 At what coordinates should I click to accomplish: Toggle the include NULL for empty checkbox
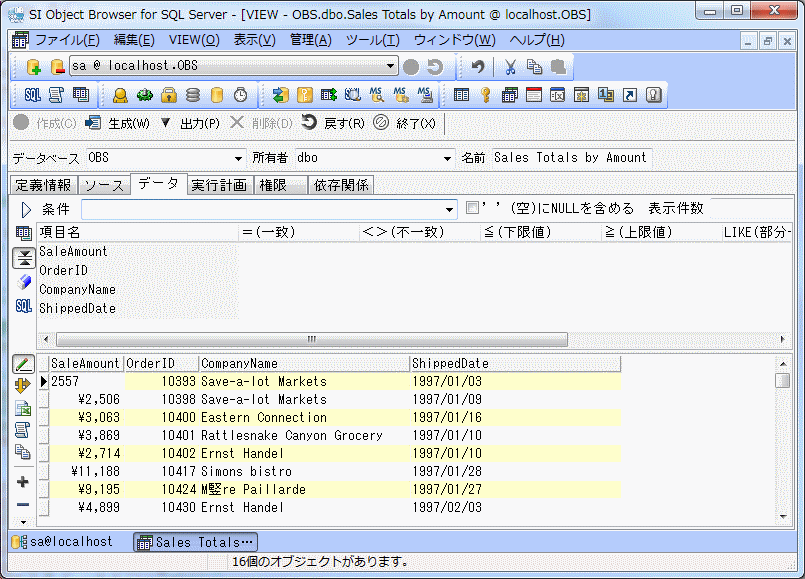pyautogui.click(x=473, y=209)
